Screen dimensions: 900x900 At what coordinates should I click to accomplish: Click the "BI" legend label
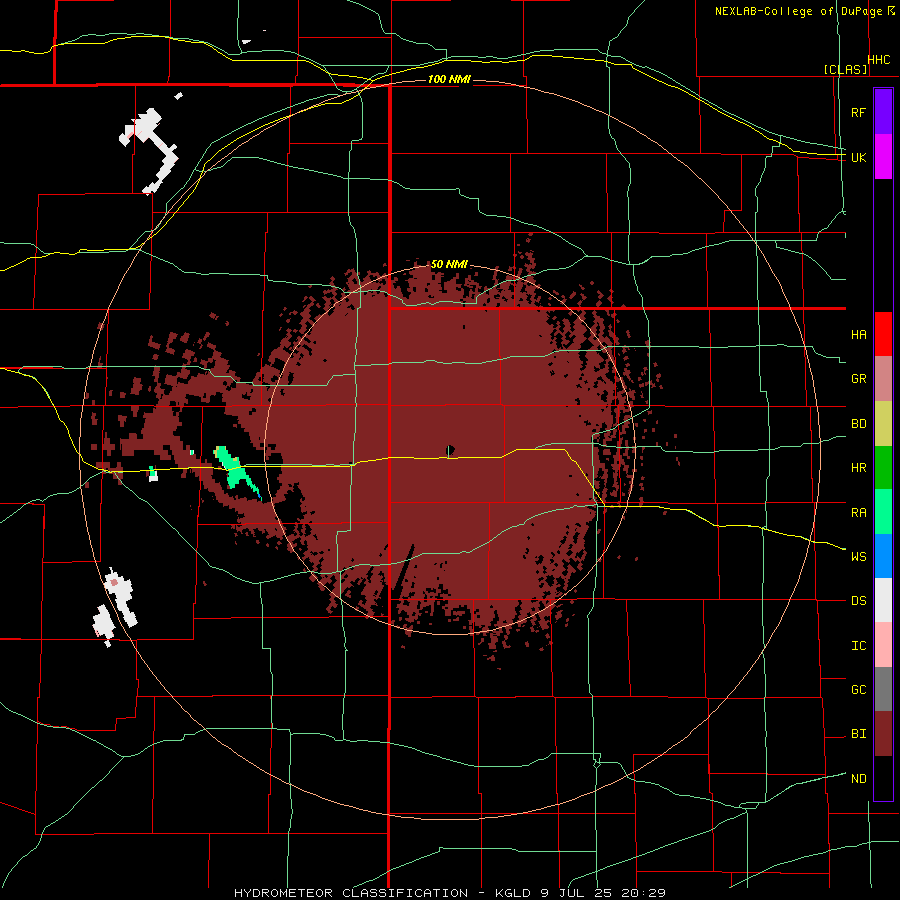point(859,734)
